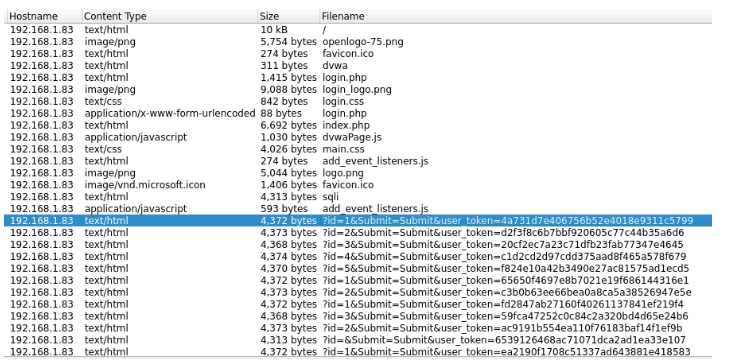The image size is (732, 362).
Task: Pick the ?id=1 request with token 65650f46
Action: (358, 280)
